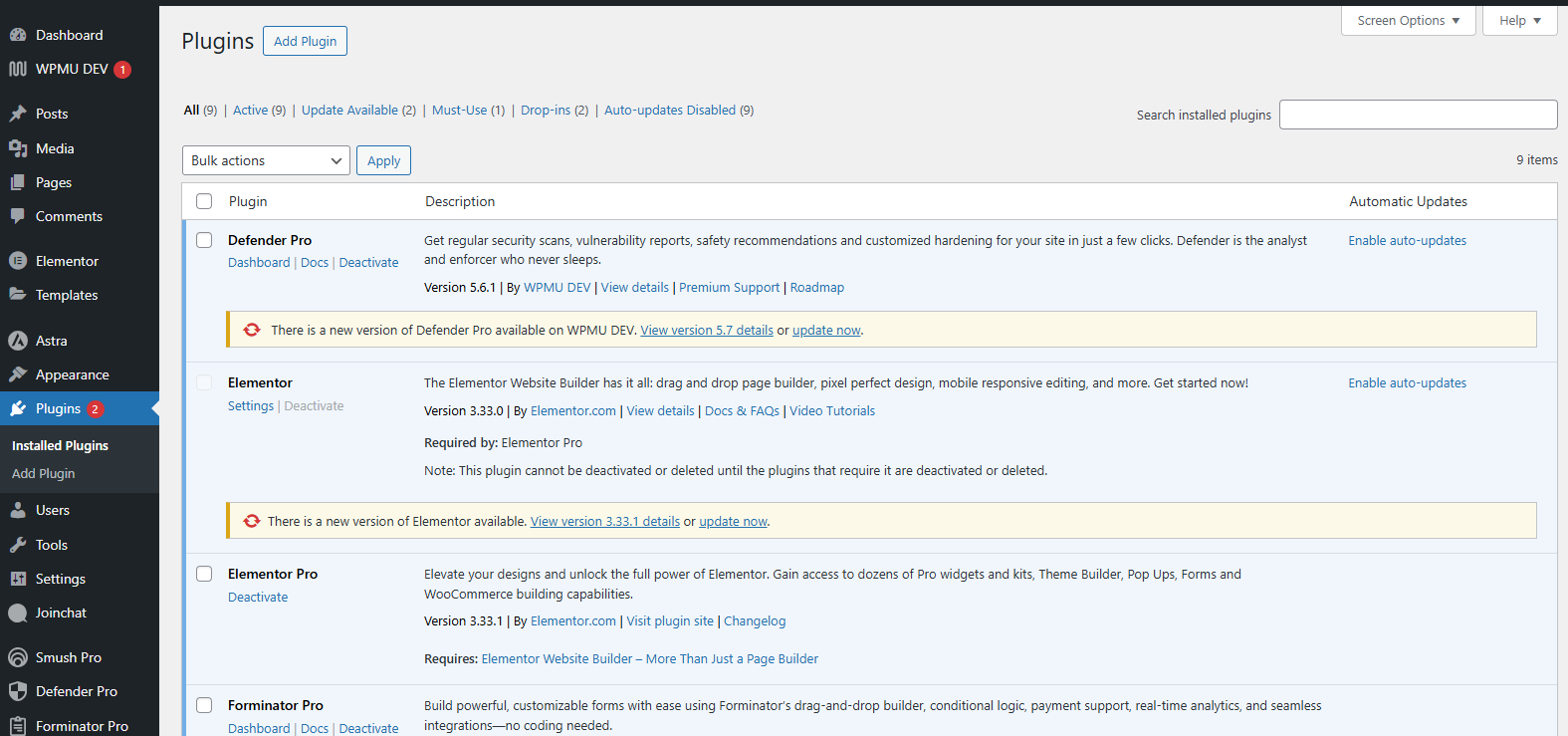Screen dimensions: 1568x736
Task: Click the Search installed plugins field
Action: (1418, 115)
